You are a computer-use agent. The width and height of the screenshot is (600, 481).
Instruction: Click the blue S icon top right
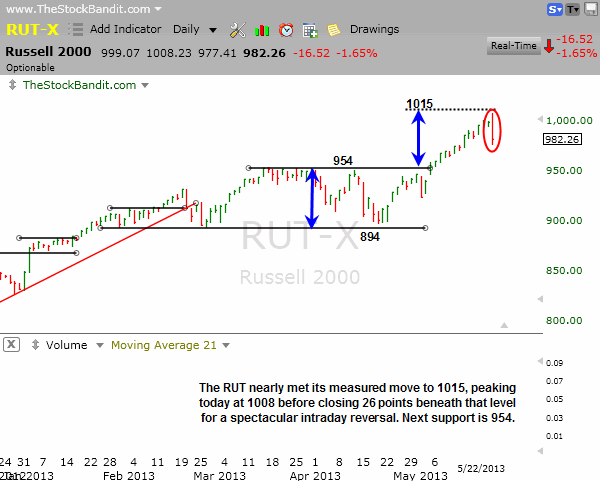554,10
